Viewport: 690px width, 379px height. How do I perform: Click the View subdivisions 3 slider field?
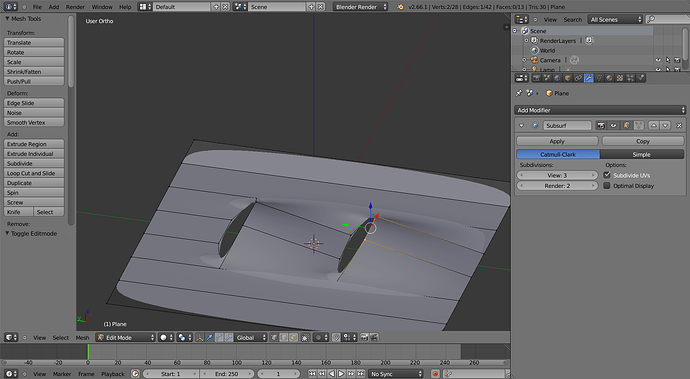(x=557, y=175)
